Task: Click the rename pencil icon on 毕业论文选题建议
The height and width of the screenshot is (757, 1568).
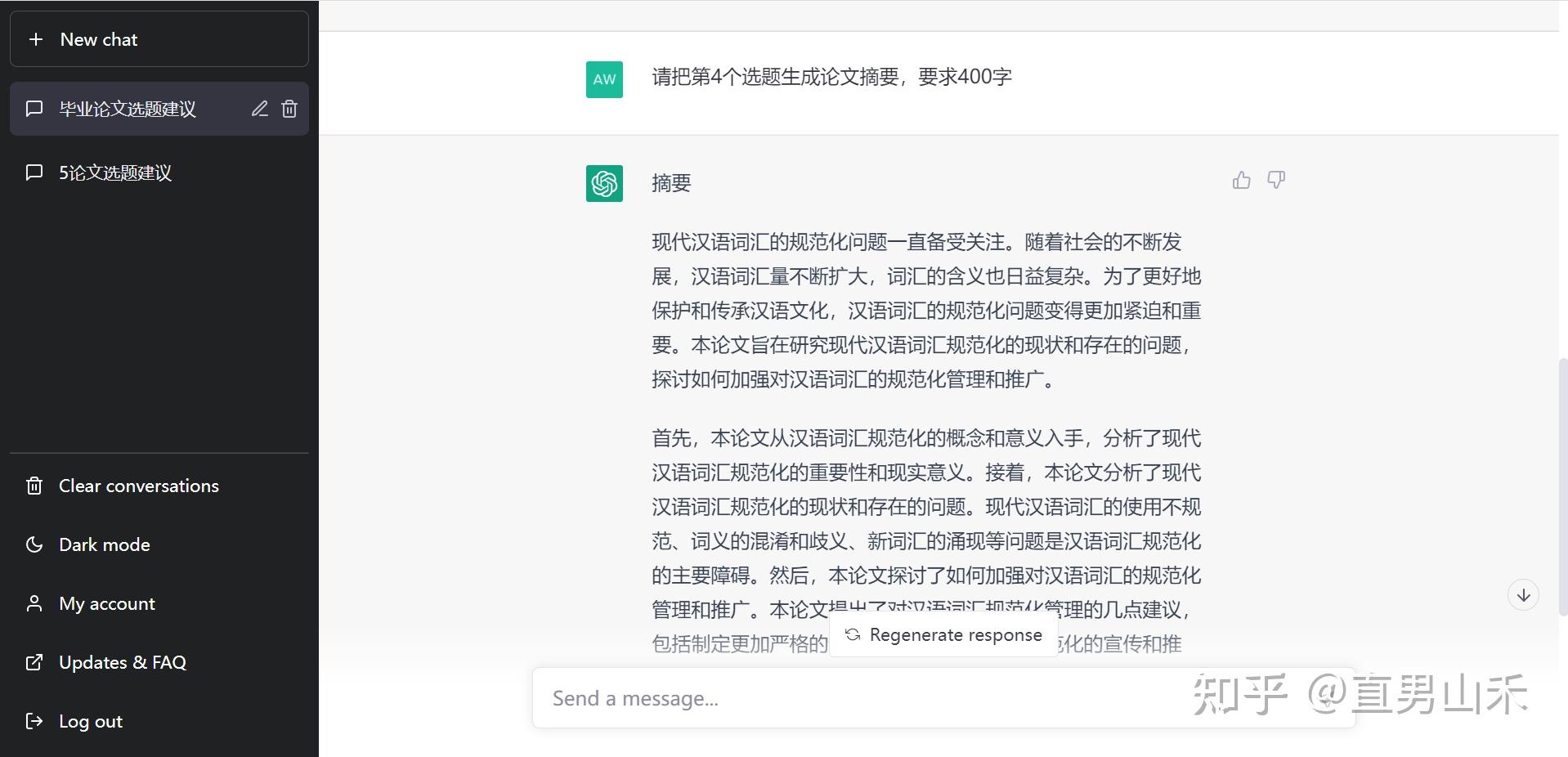Action: (260, 109)
